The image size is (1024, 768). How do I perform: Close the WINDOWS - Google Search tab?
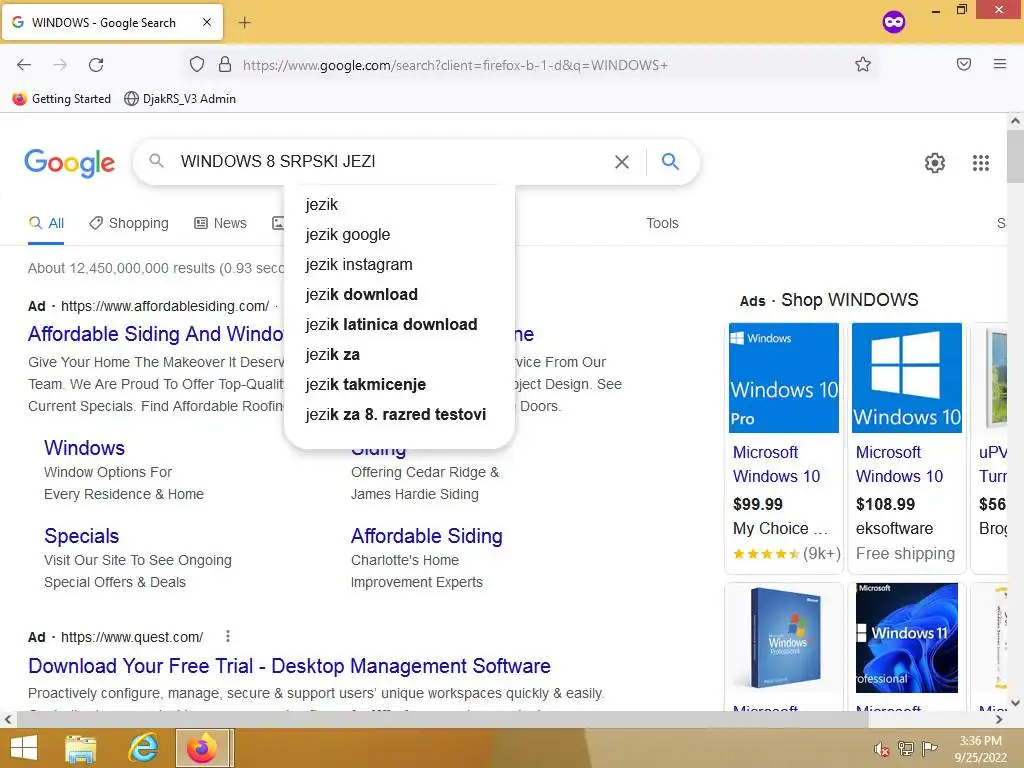(207, 22)
